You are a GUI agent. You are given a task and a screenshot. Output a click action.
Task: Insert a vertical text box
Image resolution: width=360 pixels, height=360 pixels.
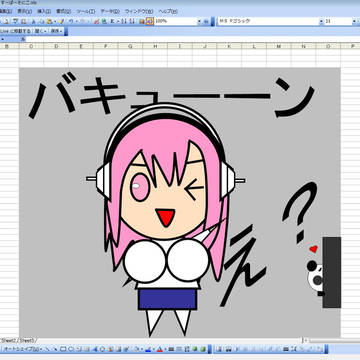(x=86, y=349)
